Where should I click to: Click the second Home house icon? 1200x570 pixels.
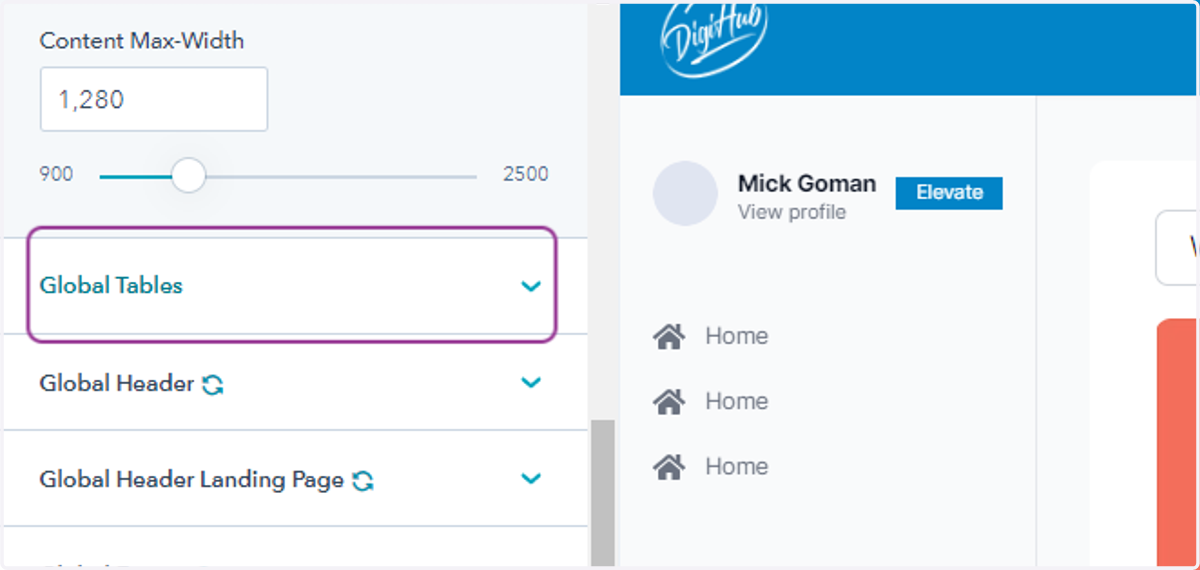[668, 401]
